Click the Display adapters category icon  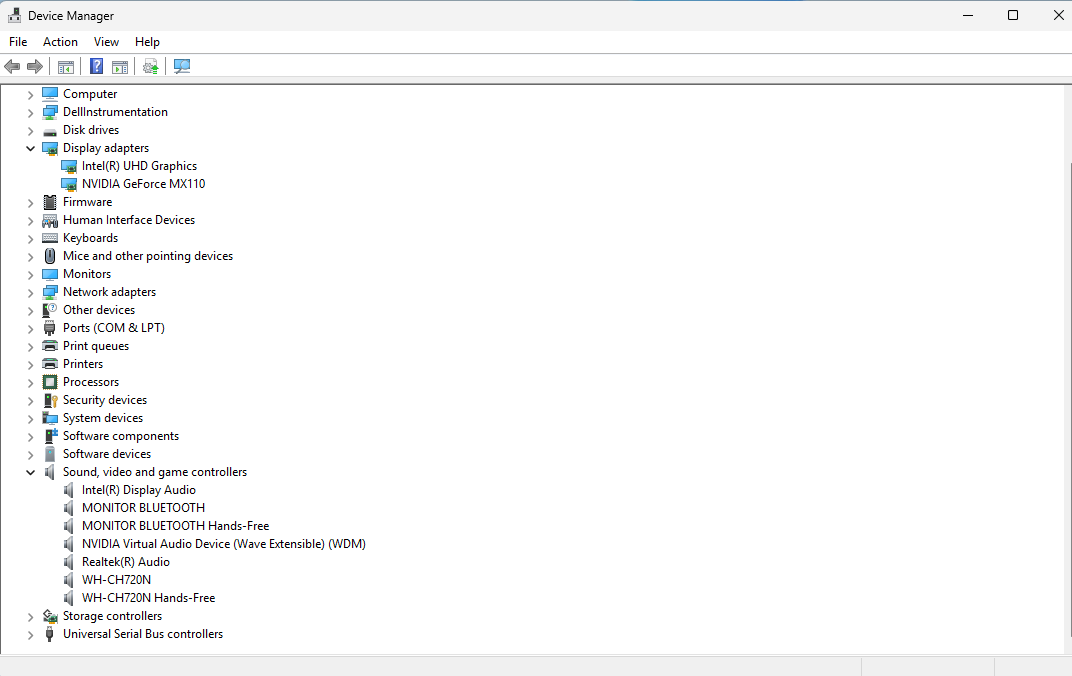point(50,148)
